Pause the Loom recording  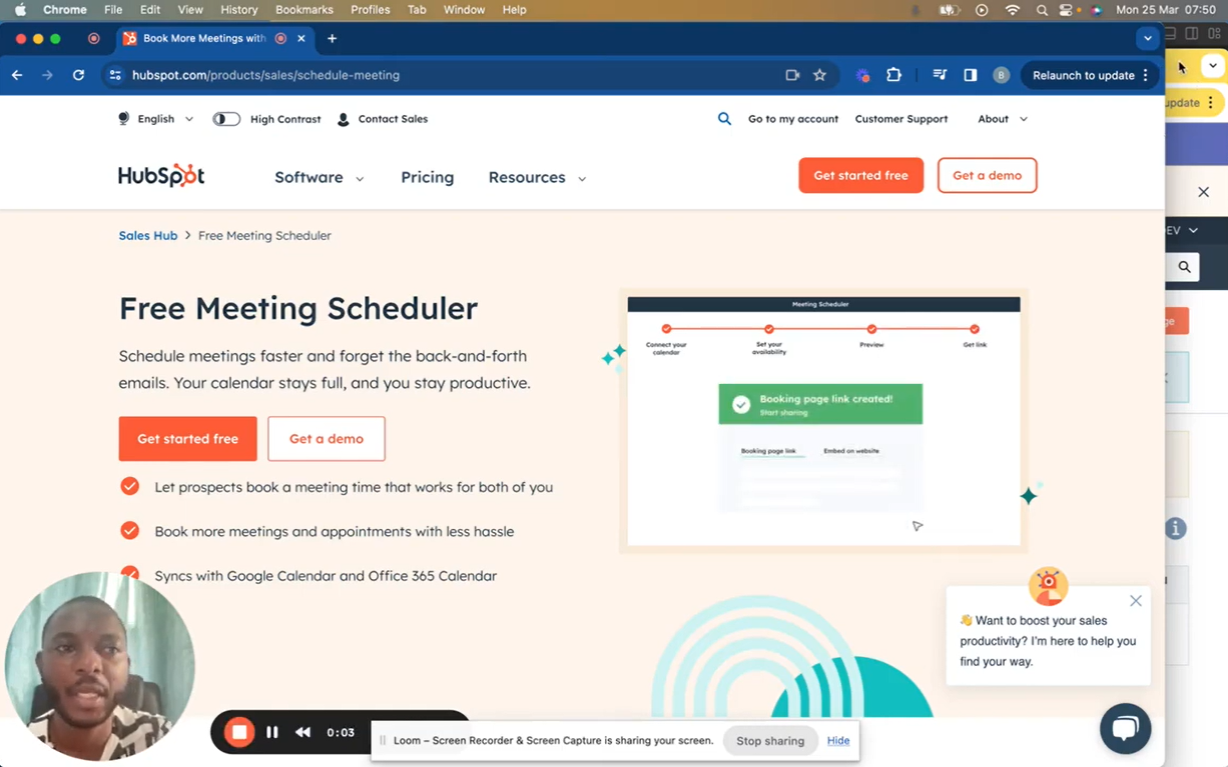272,733
